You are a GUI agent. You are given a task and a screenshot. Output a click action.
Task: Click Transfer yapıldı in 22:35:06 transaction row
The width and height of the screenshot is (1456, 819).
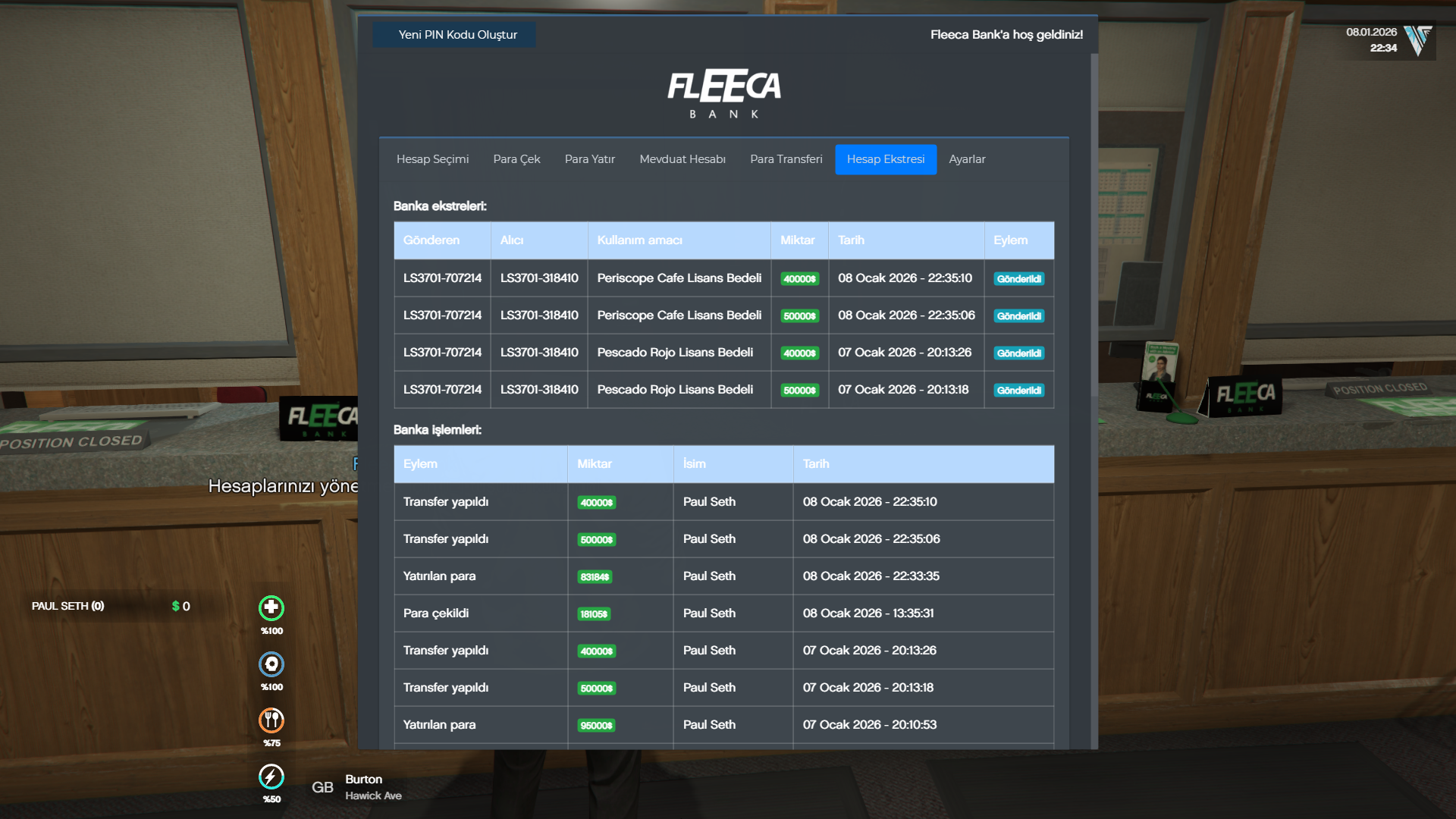point(446,539)
